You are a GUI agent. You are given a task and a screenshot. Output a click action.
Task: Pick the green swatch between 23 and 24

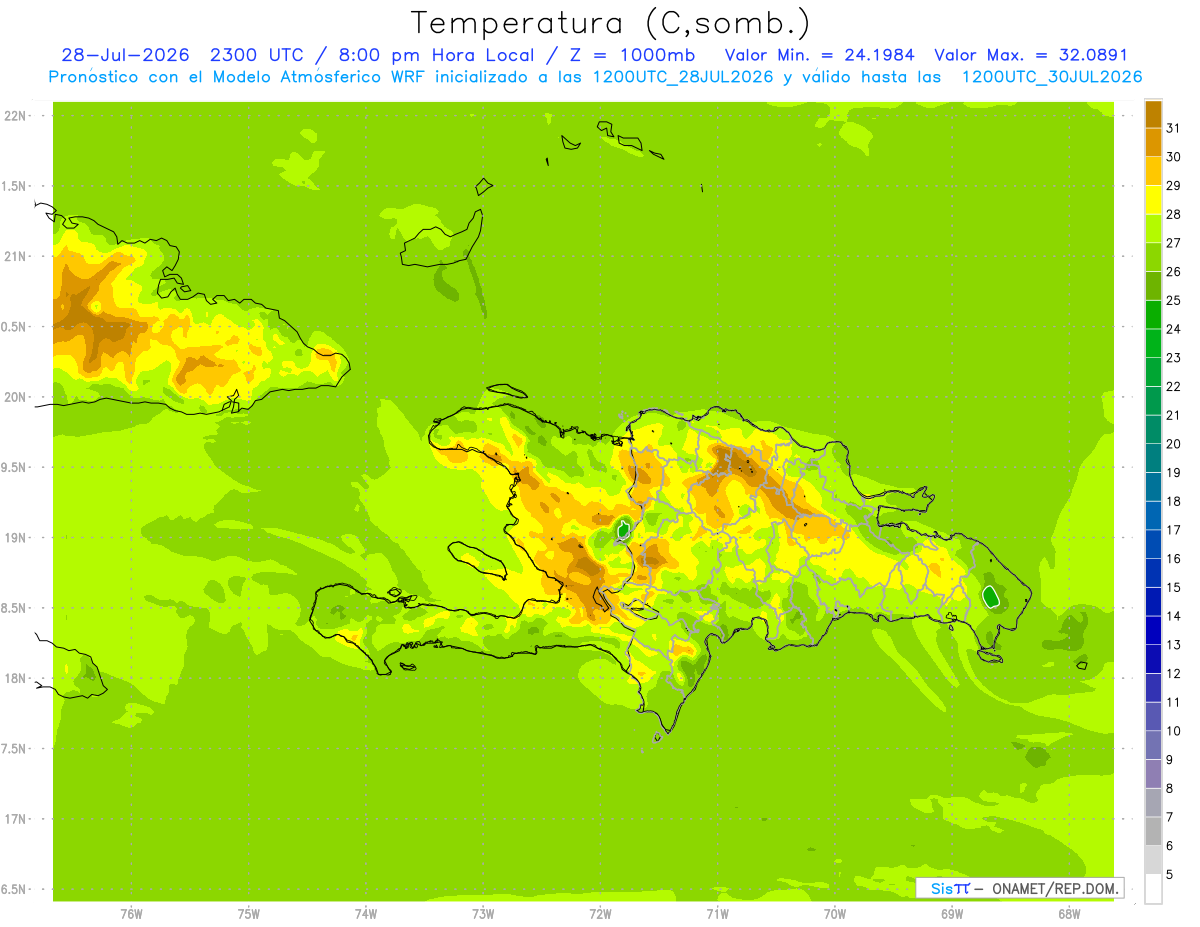(x=1153, y=343)
